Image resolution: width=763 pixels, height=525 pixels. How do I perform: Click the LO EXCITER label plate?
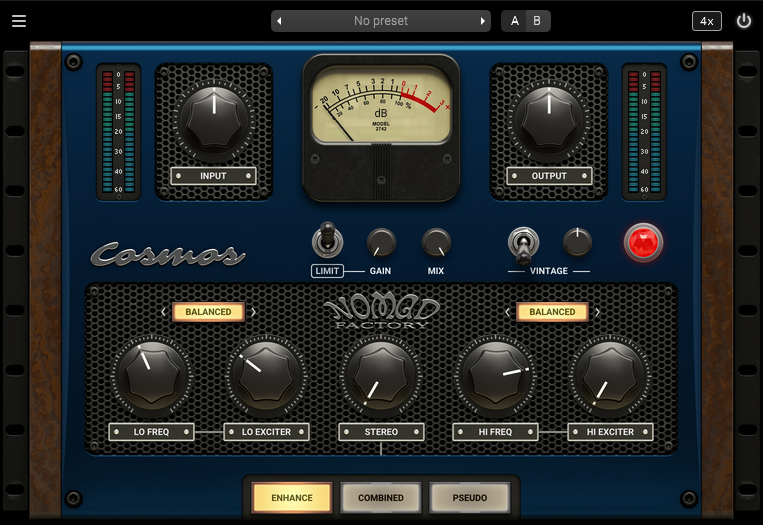click(x=266, y=432)
